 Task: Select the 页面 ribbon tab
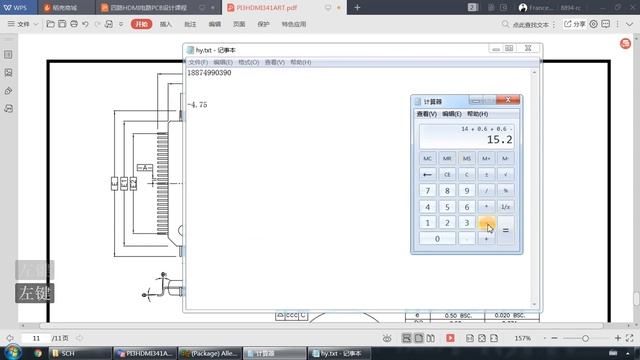point(239,24)
